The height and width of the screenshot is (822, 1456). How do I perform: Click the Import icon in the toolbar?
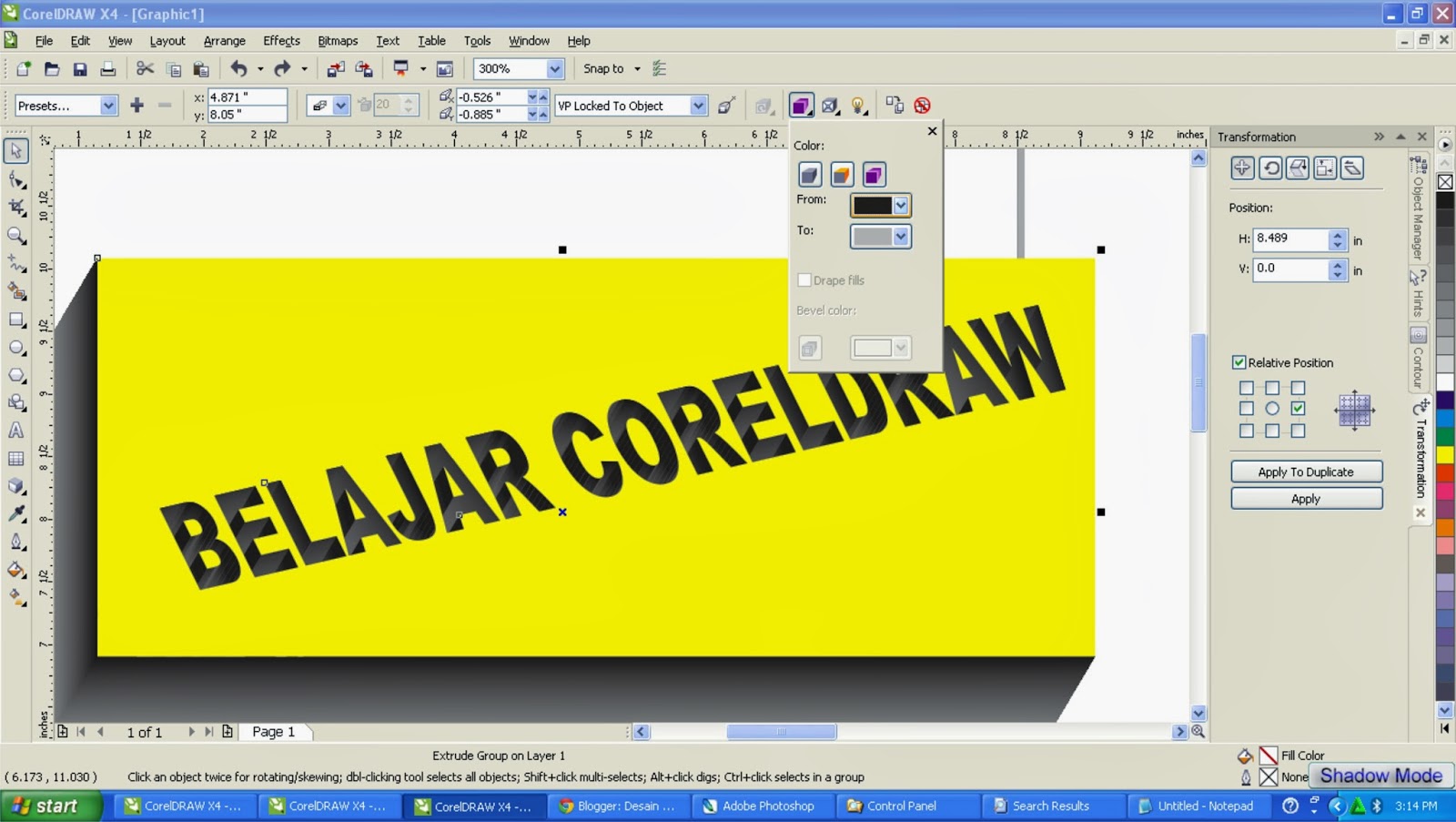click(336, 68)
